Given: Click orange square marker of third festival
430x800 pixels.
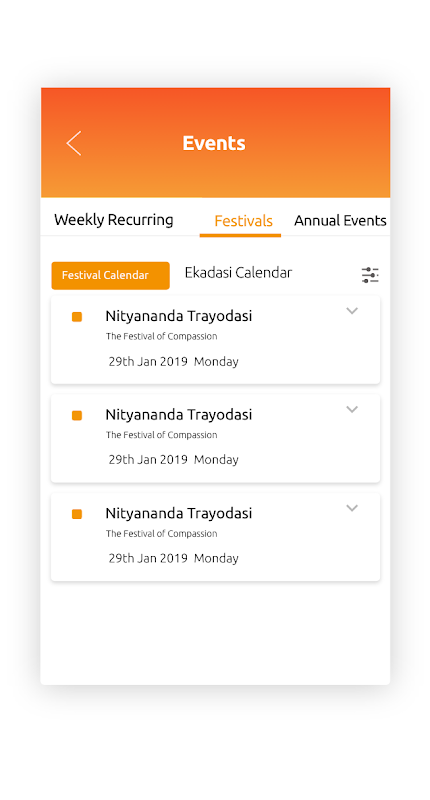Looking at the screenshot, I should point(77,514).
